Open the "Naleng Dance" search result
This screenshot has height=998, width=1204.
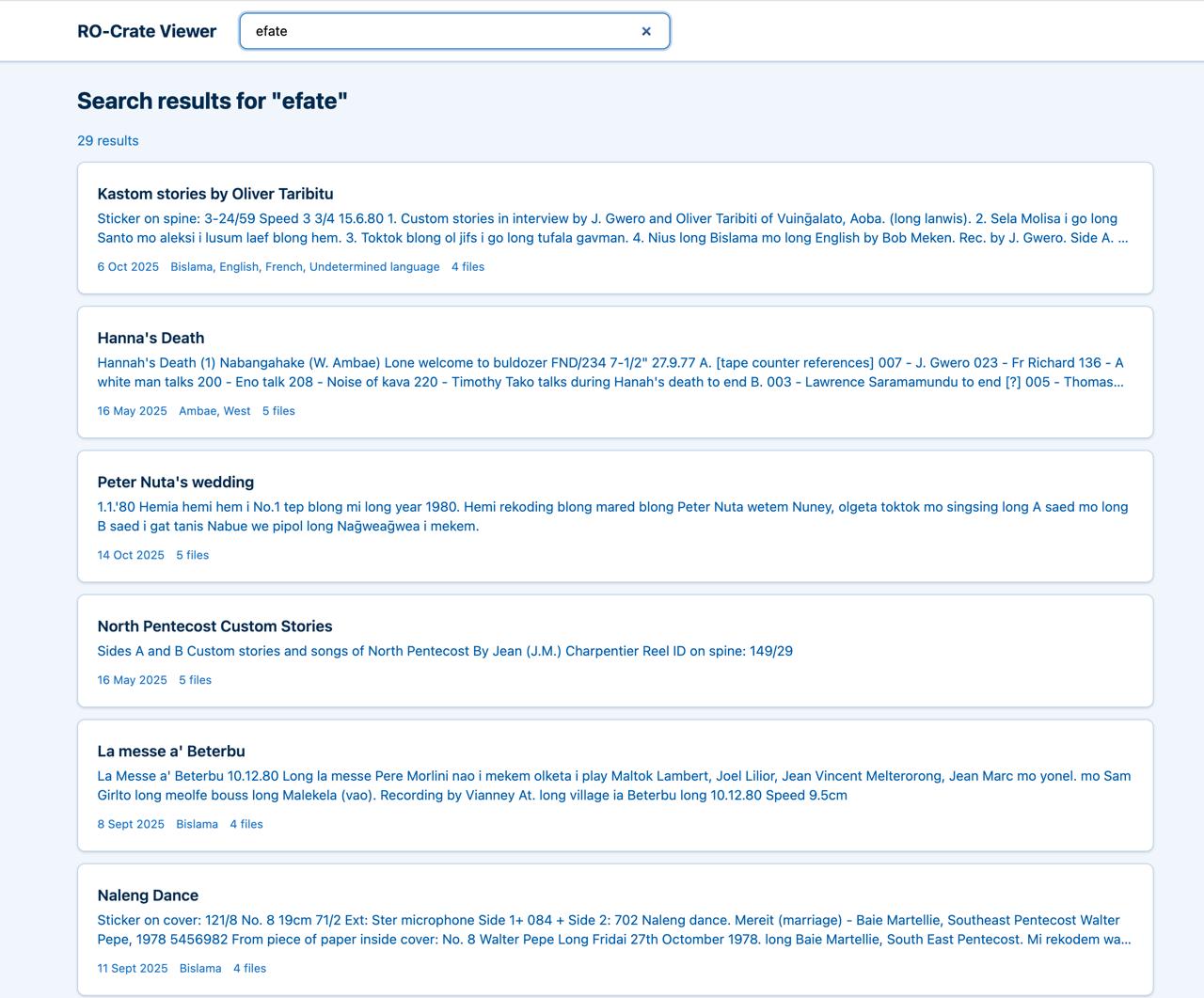[148, 895]
